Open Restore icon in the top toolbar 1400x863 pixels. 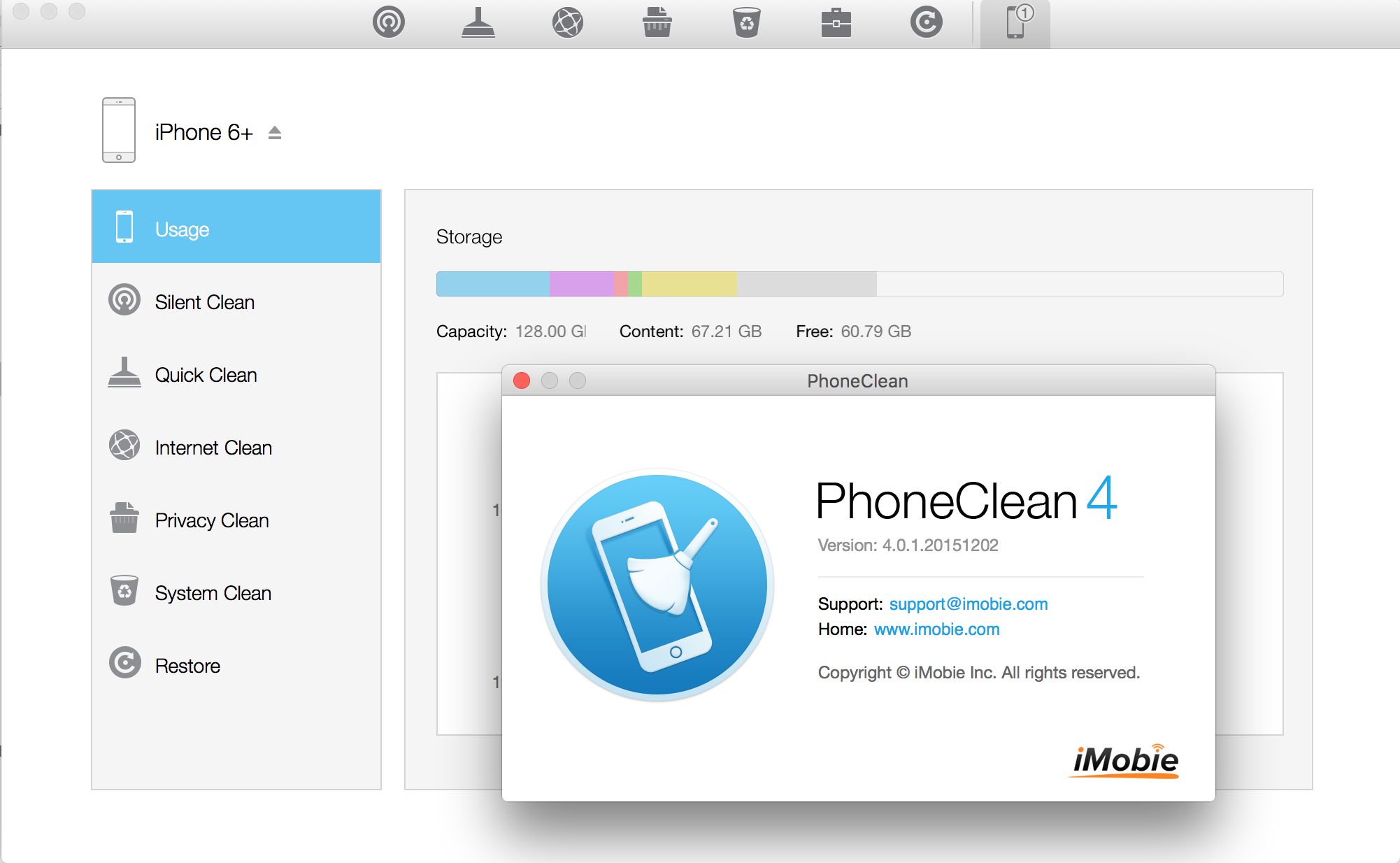[927, 22]
